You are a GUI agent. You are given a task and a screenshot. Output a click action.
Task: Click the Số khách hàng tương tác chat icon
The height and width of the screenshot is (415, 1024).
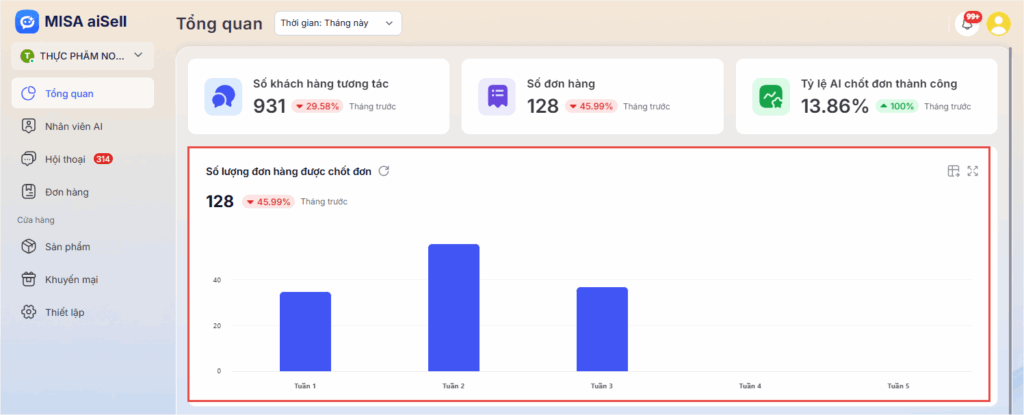(223, 96)
